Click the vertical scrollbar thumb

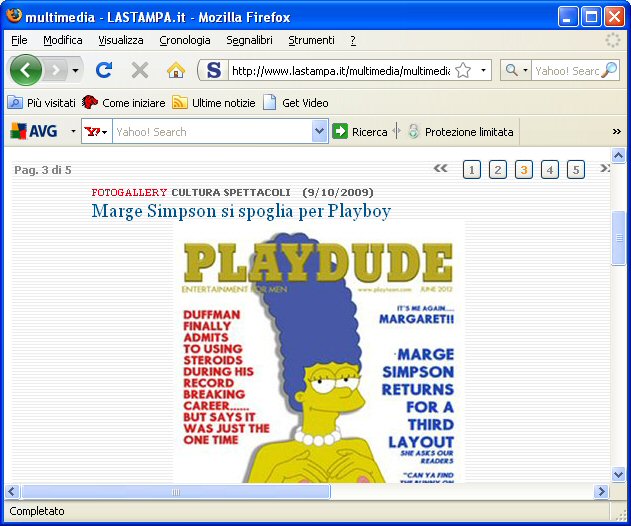(x=619, y=238)
